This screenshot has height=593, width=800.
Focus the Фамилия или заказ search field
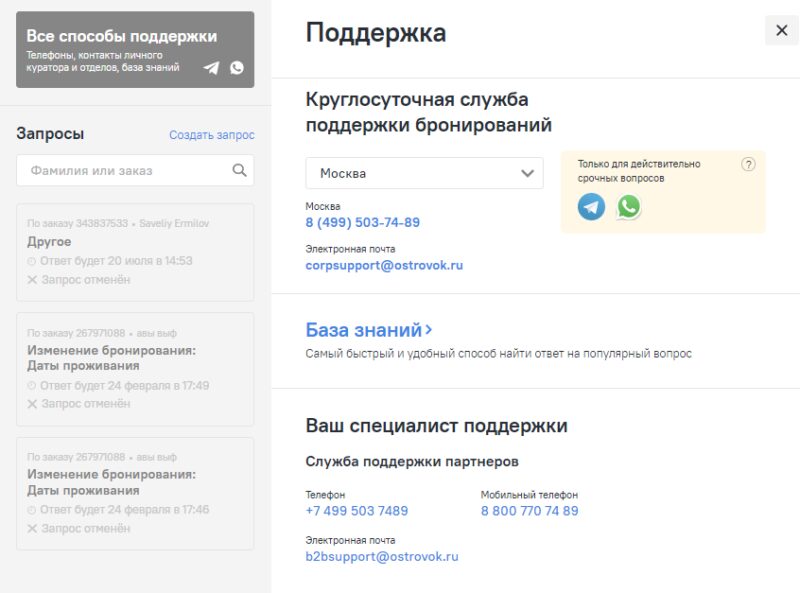click(125, 171)
